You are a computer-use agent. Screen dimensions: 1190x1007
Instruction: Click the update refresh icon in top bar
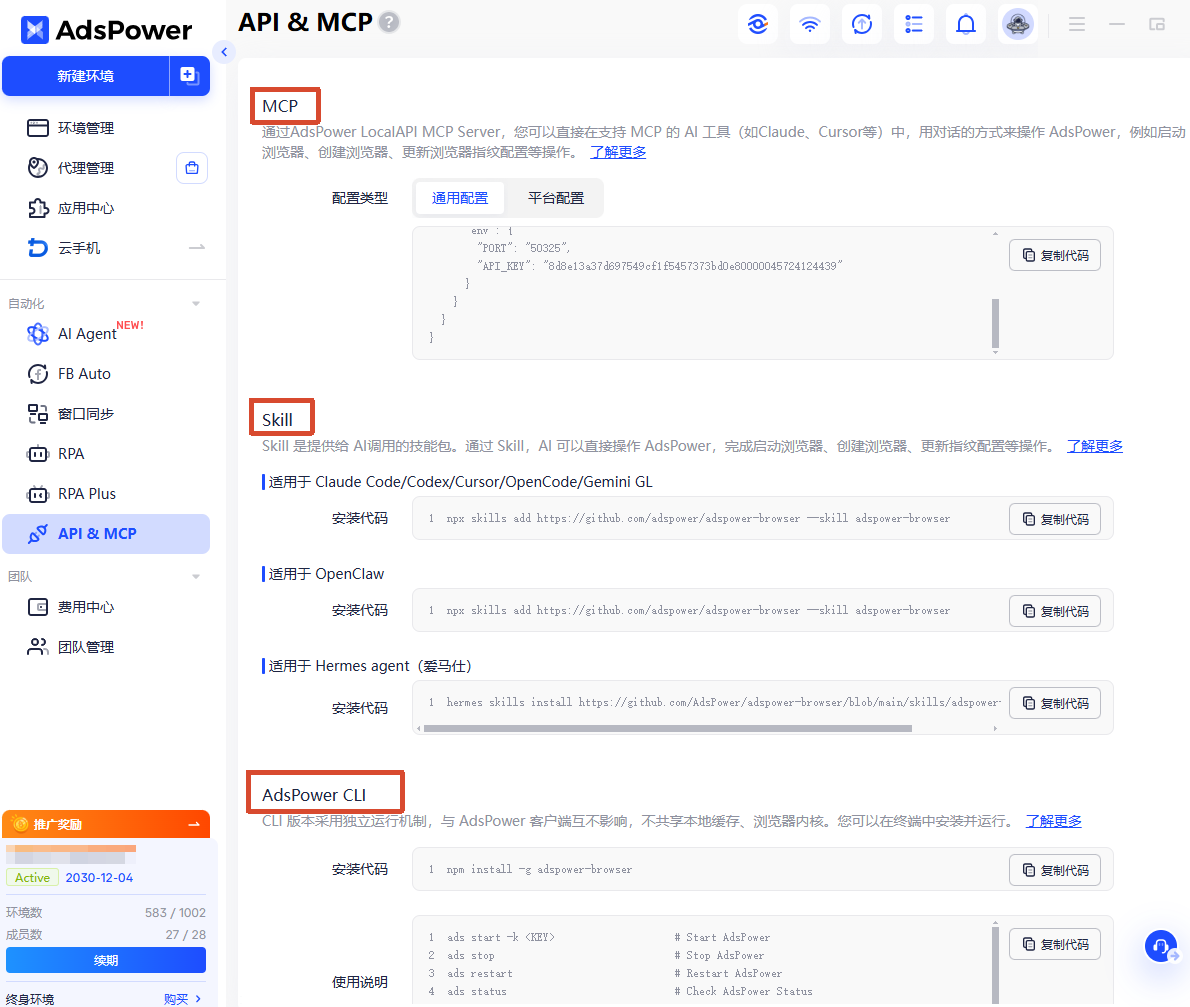coord(861,24)
